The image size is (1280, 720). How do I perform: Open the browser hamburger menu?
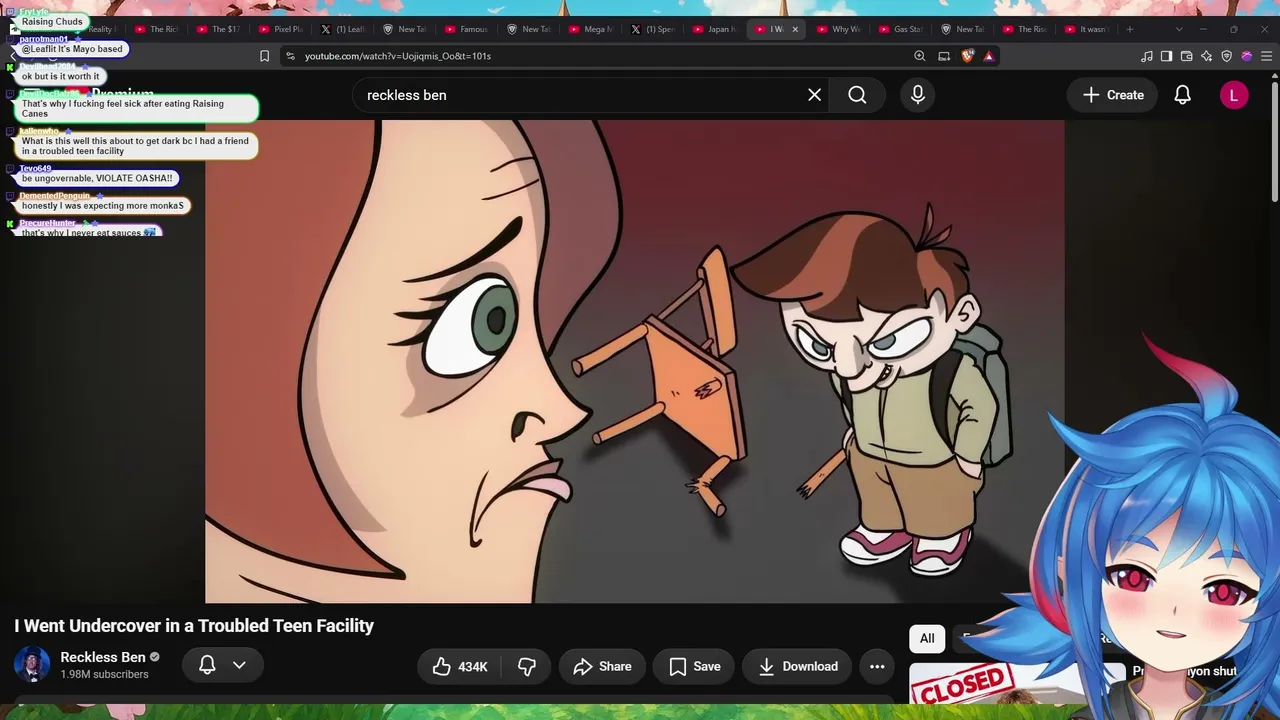coord(1266,56)
